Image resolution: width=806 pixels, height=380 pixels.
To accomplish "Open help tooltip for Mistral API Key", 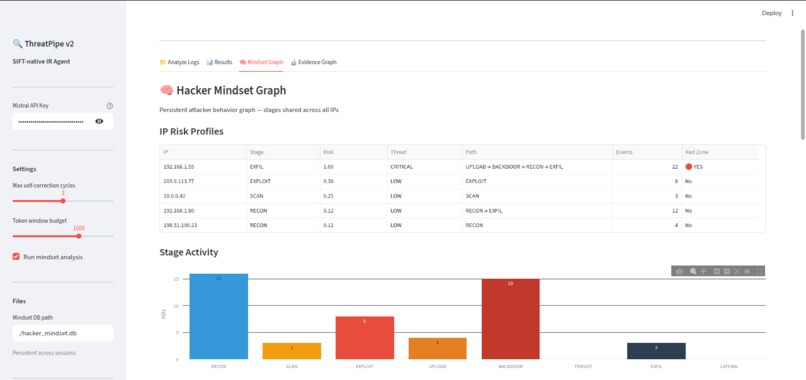I will coord(109,106).
